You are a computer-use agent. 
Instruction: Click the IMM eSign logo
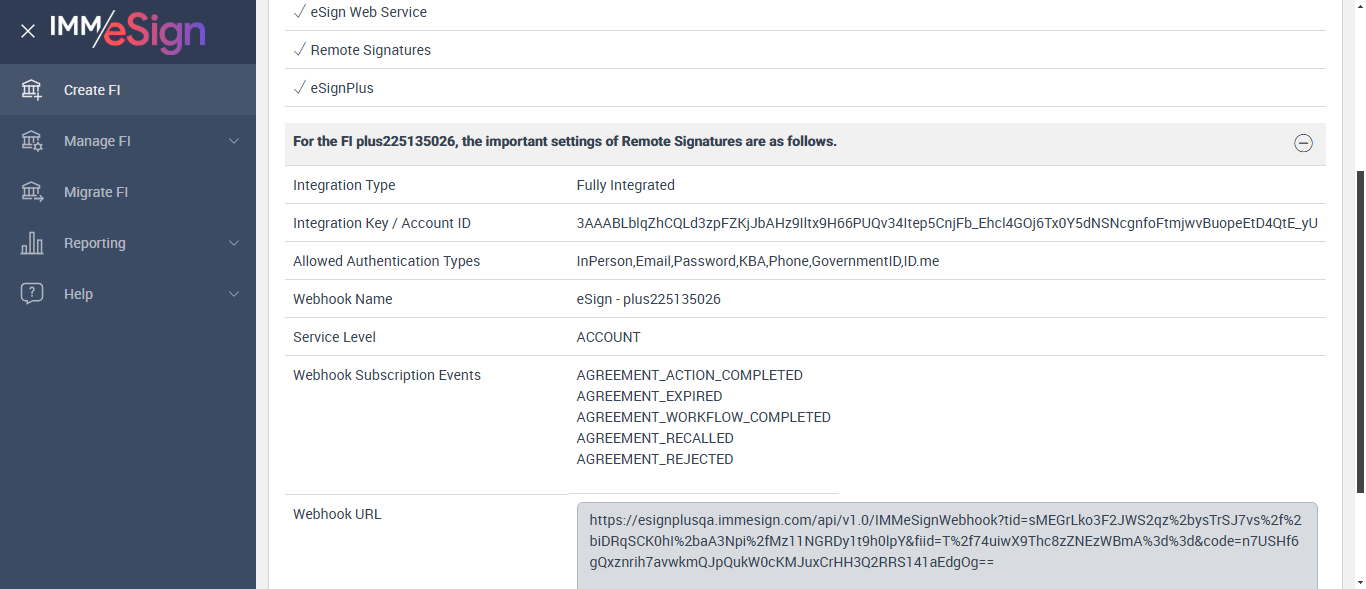(127, 31)
